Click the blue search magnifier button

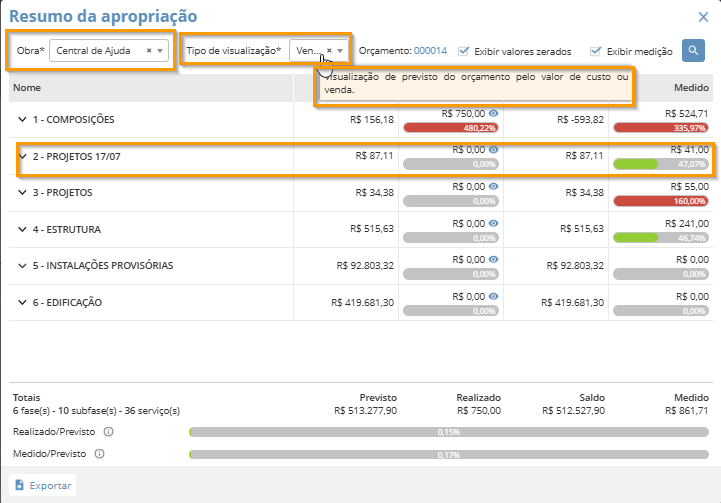[693, 50]
